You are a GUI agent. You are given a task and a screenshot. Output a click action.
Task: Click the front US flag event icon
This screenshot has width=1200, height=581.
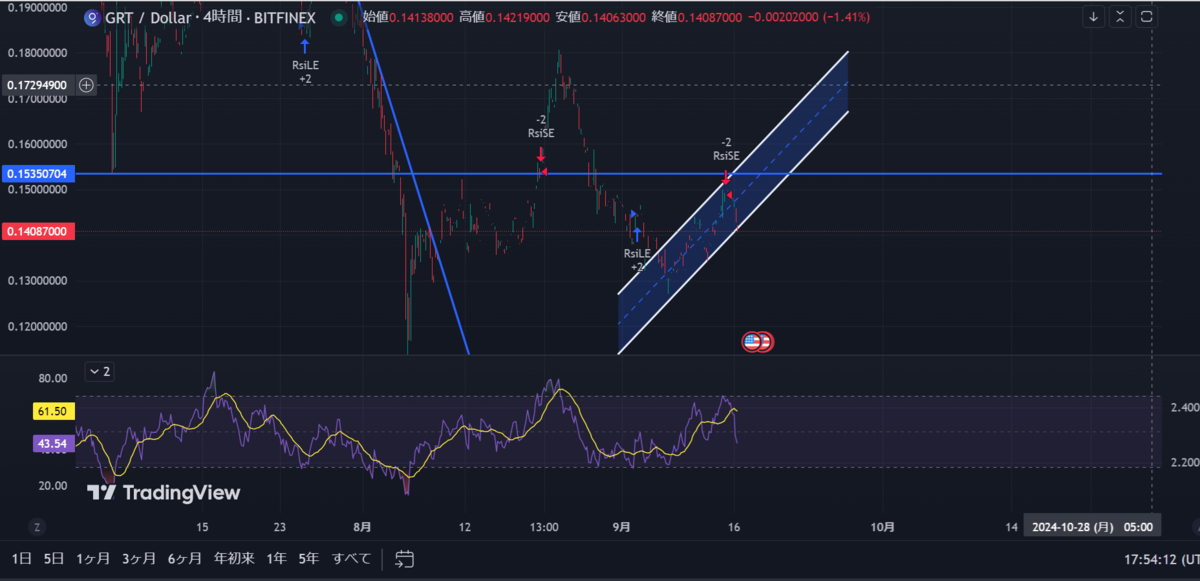coord(753,342)
